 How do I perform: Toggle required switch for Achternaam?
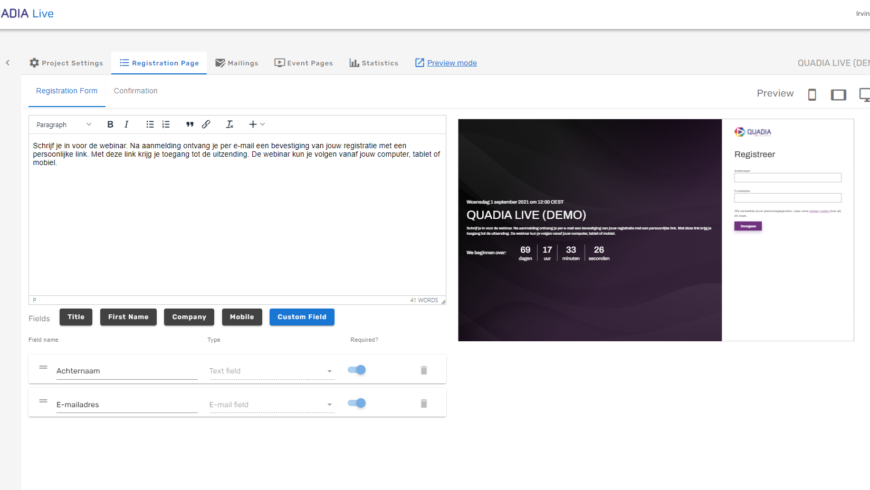pos(357,370)
